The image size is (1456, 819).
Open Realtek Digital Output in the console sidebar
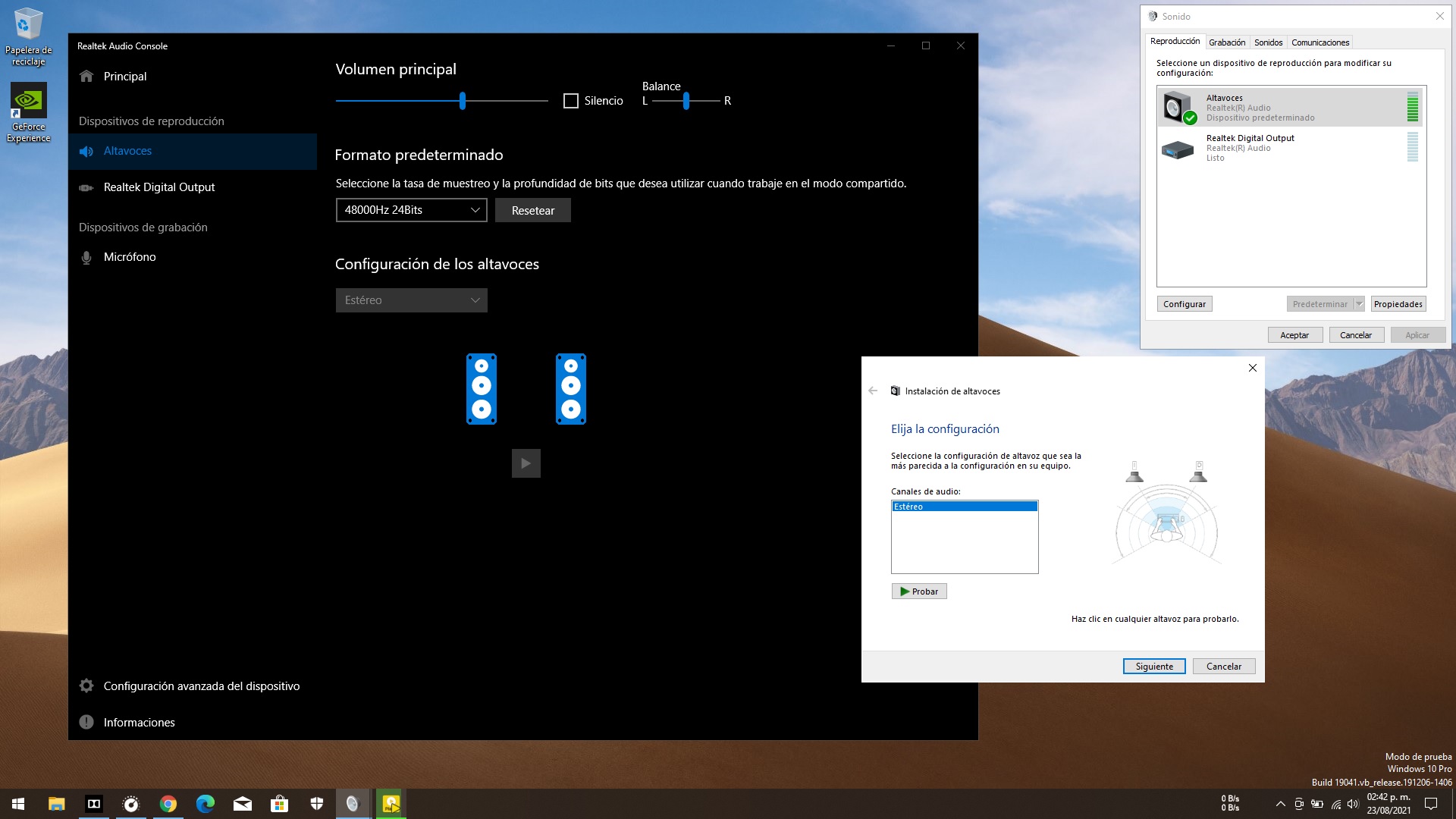(193, 187)
